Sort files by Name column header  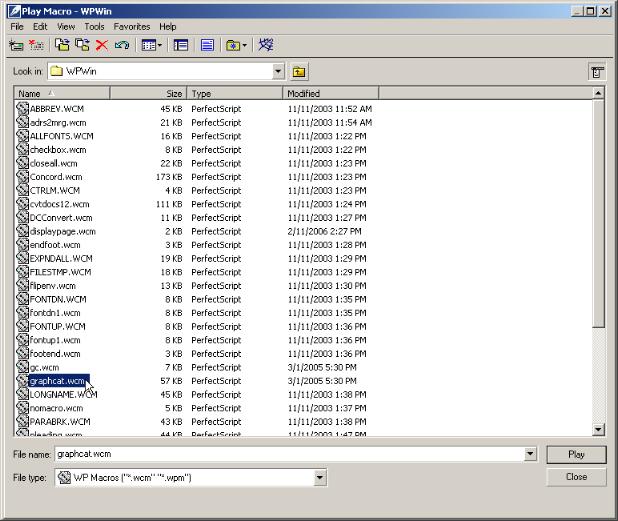coord(62,93)
